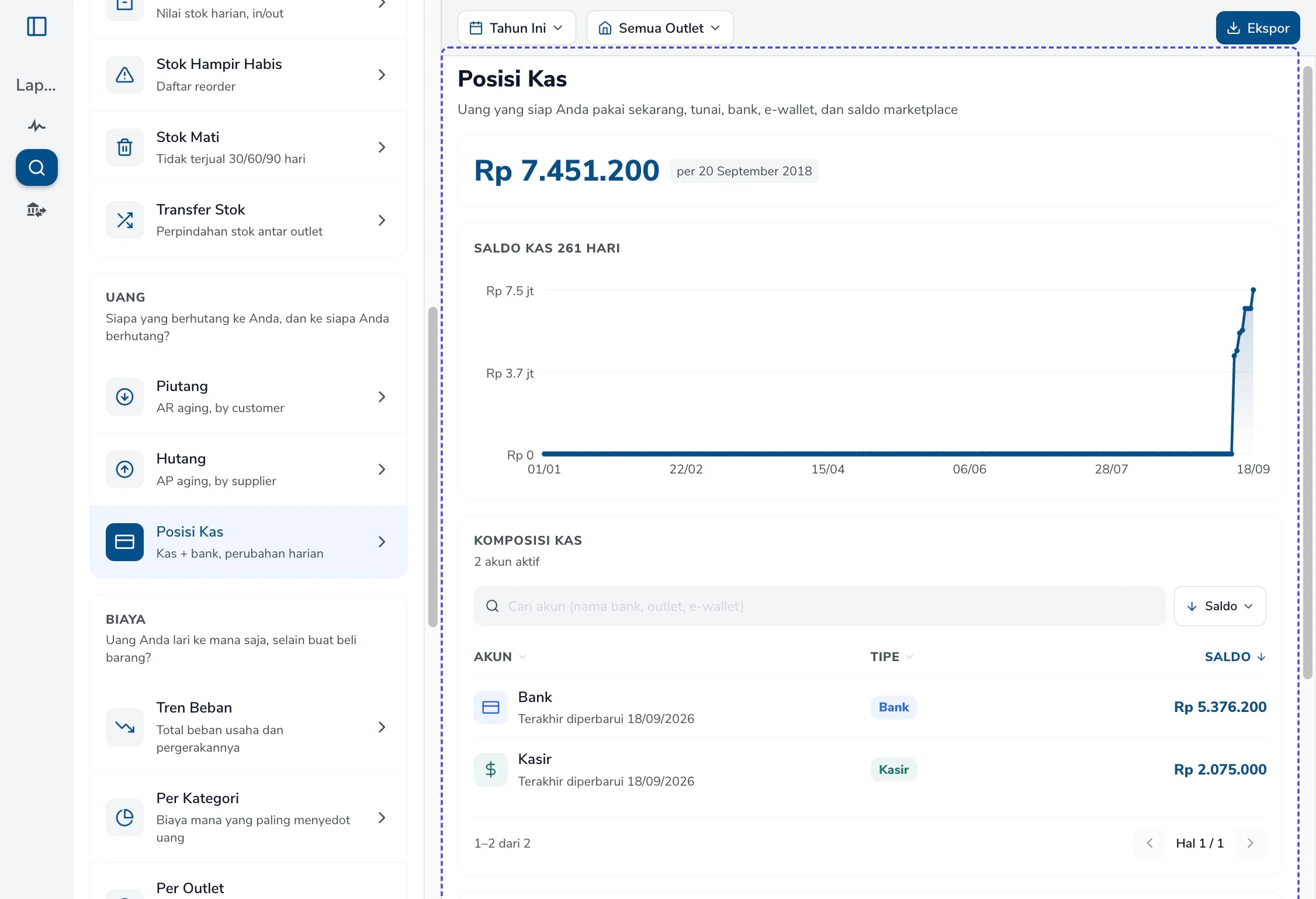Click the main content scrollbar
Image resolution: width=1316 pixels, height=899 pixels.
point(1308,372)
